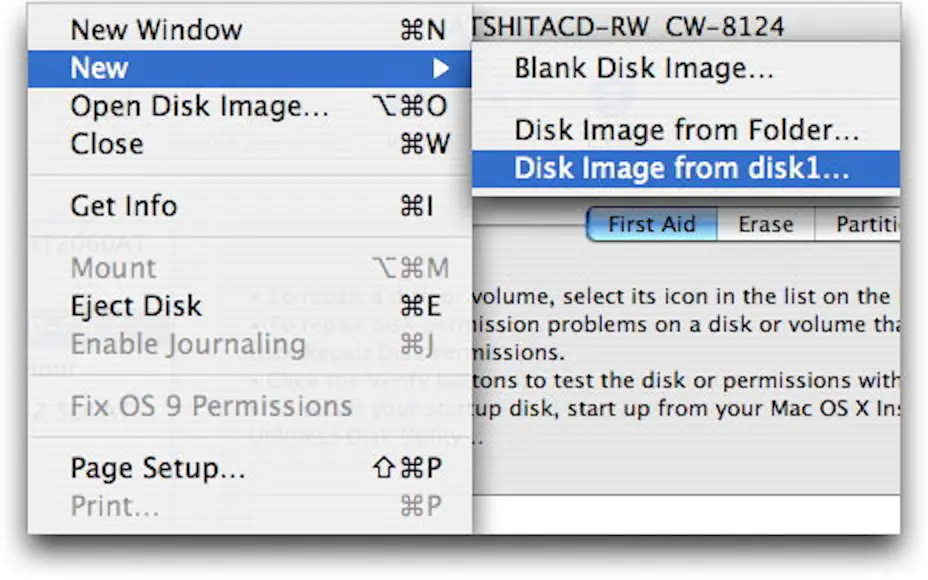Close the Disk Utility window via Close menu item
928x580 pixels.
tap(107, 144)
